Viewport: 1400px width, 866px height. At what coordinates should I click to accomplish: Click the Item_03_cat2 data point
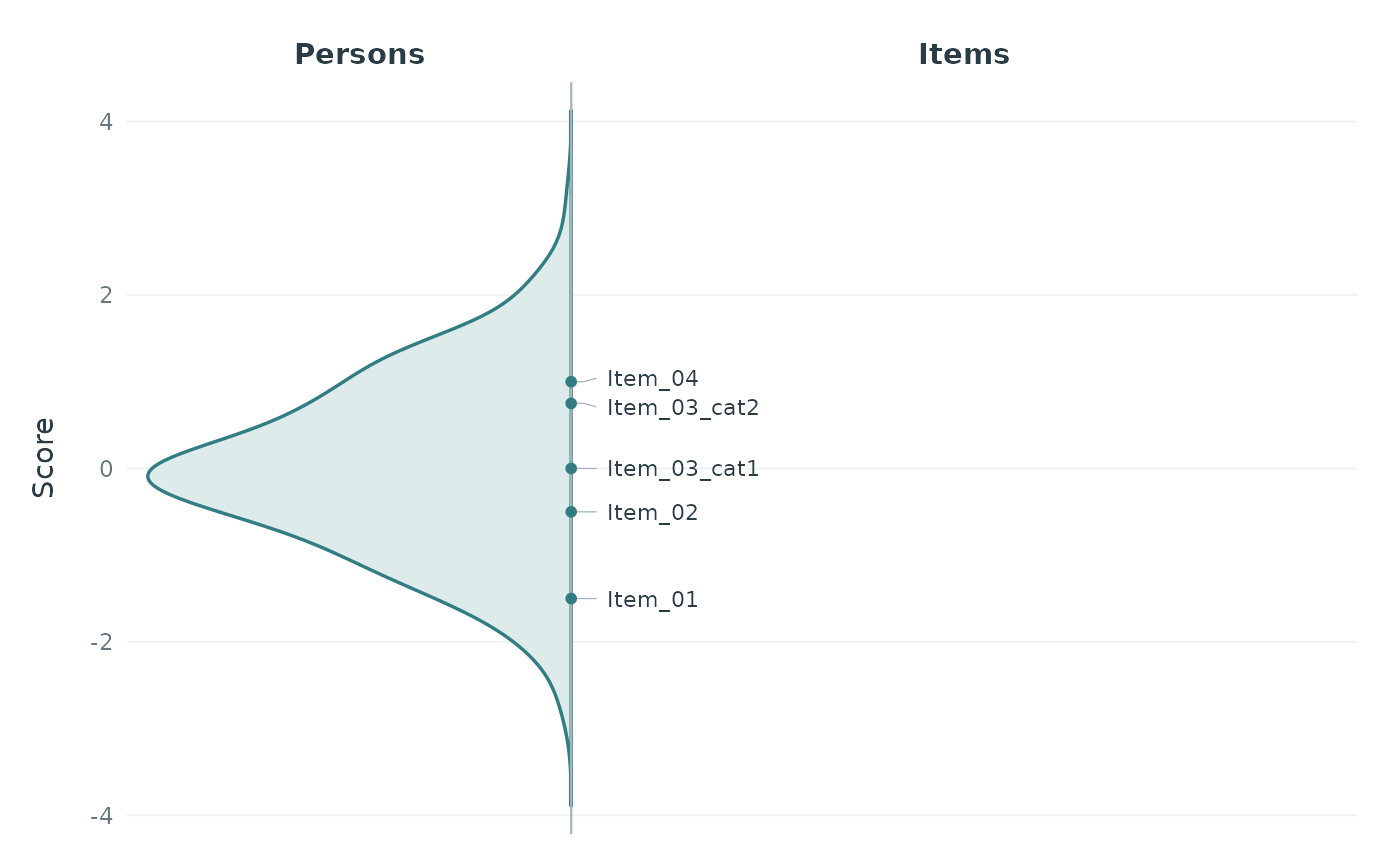coord(571,403)
